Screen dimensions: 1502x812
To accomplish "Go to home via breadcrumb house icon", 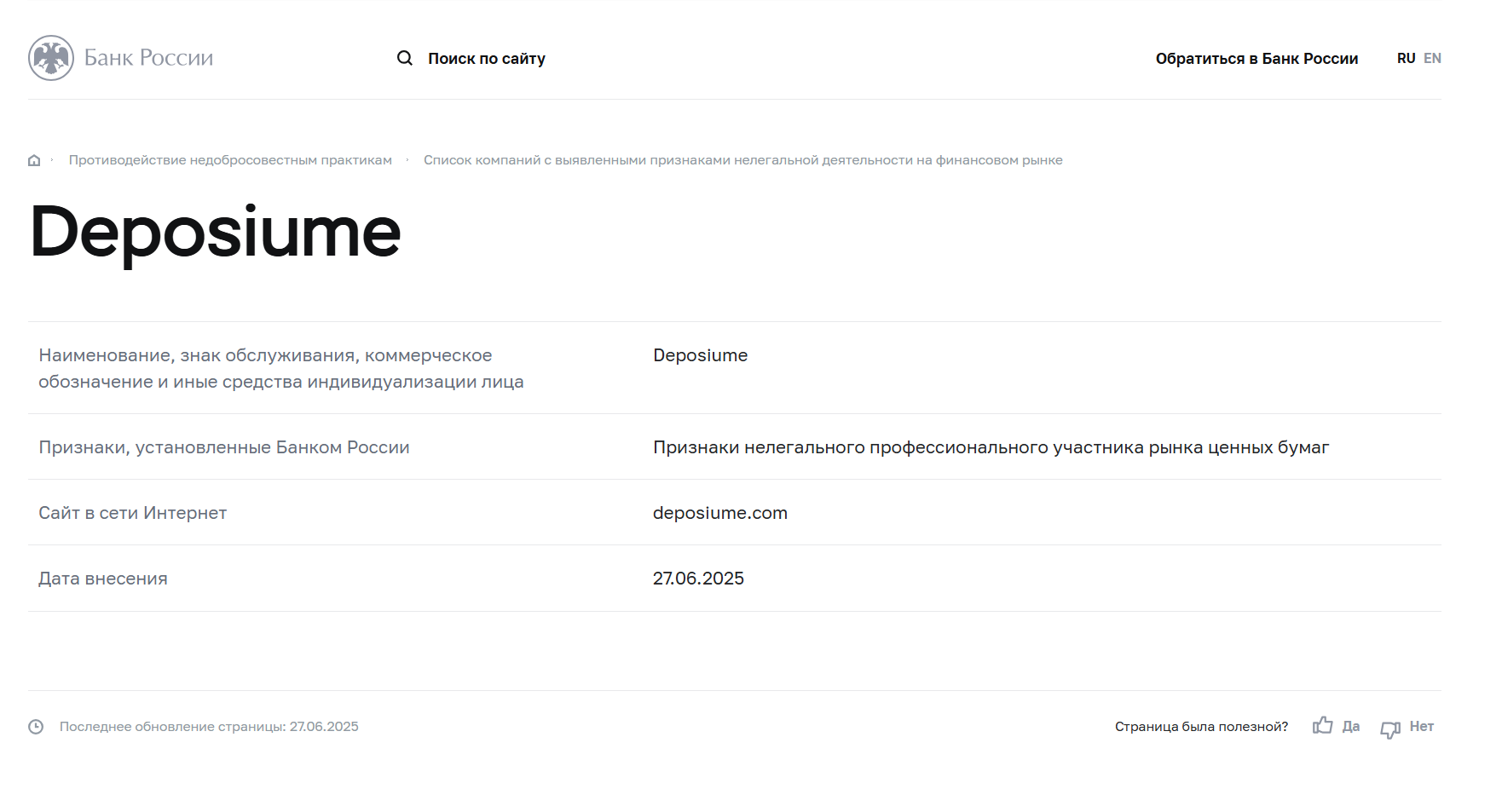I will coord(34,160).
